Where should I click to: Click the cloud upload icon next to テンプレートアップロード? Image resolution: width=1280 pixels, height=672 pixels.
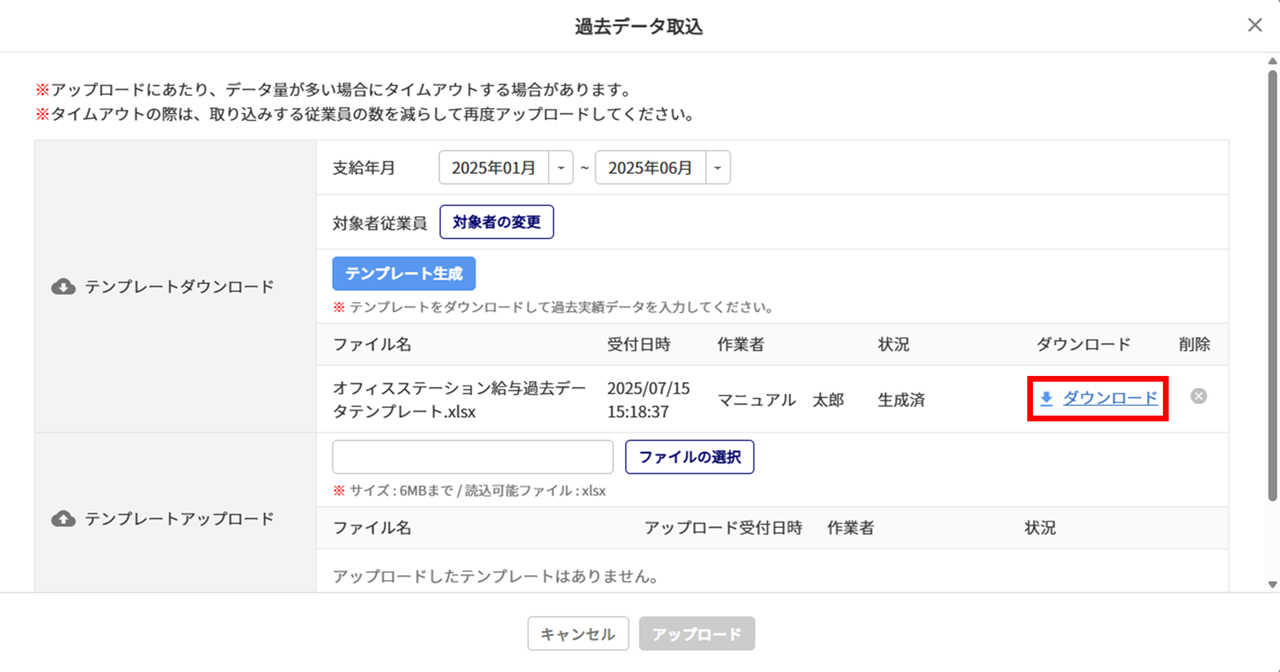63,519
